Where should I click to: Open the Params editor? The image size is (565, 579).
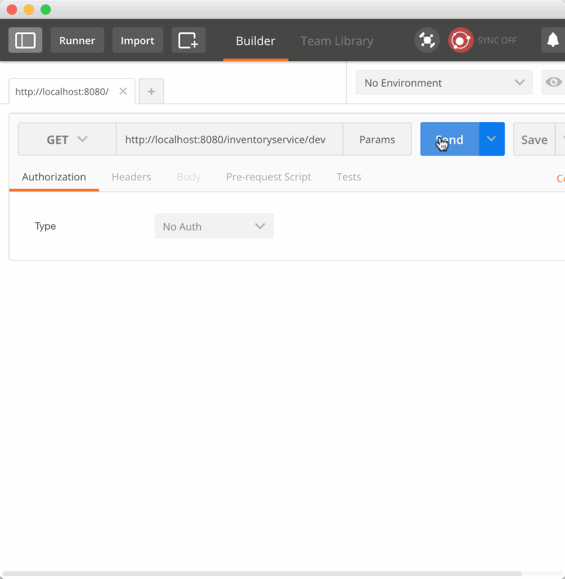(377, 139)
